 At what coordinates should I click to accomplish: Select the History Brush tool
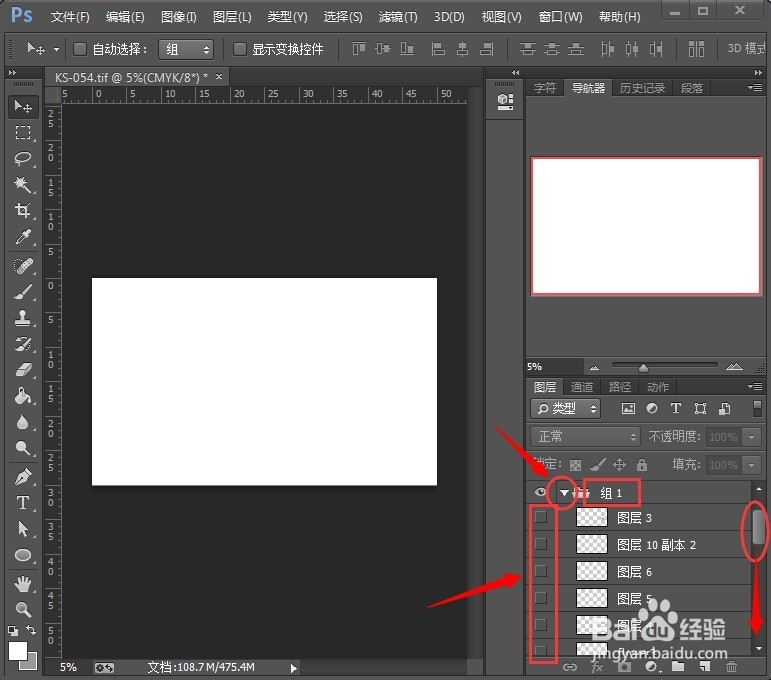(x=23, y=344)
